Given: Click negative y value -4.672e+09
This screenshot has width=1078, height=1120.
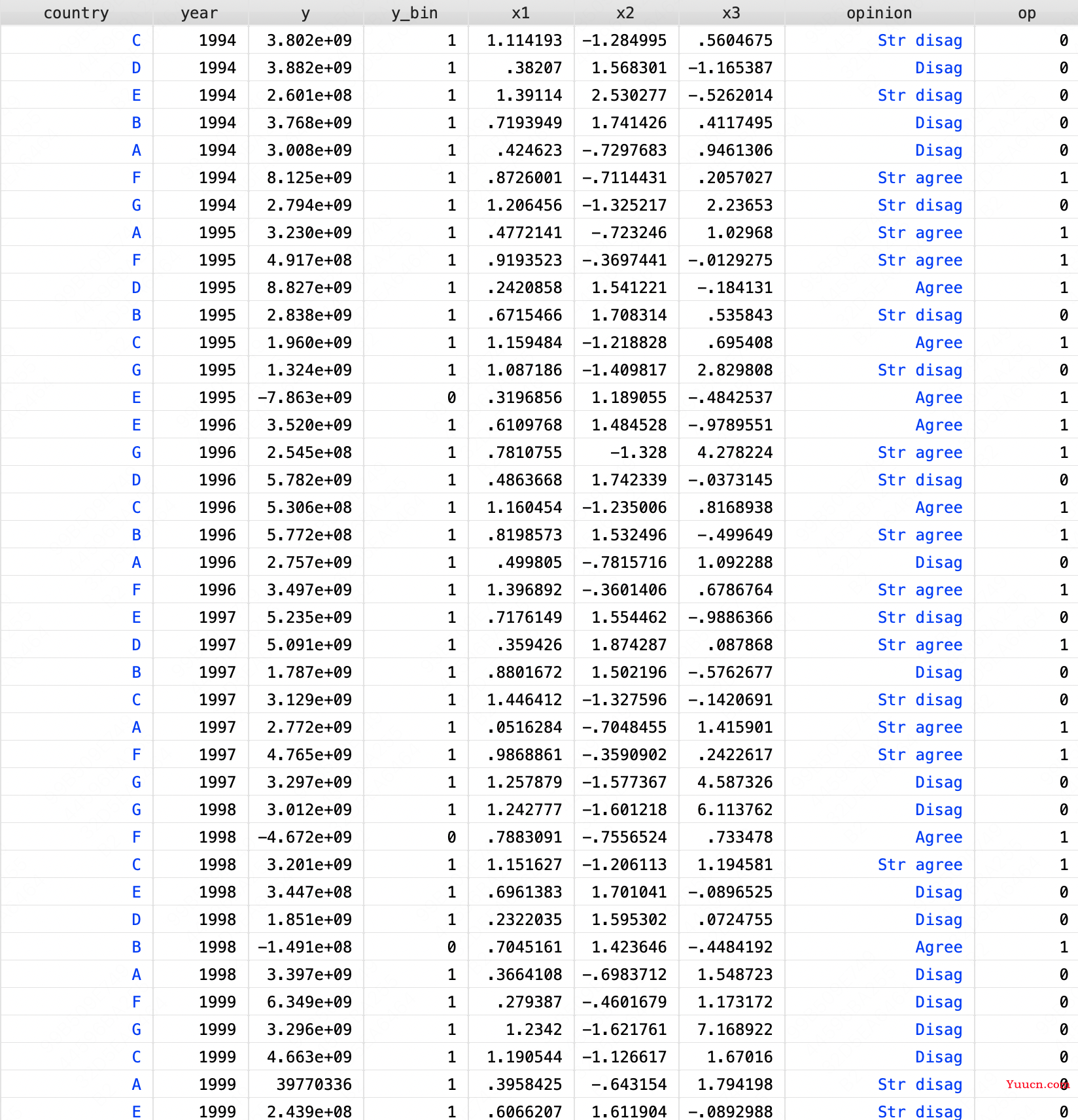Looking at the screenshot, I should (x=305, y=837).
